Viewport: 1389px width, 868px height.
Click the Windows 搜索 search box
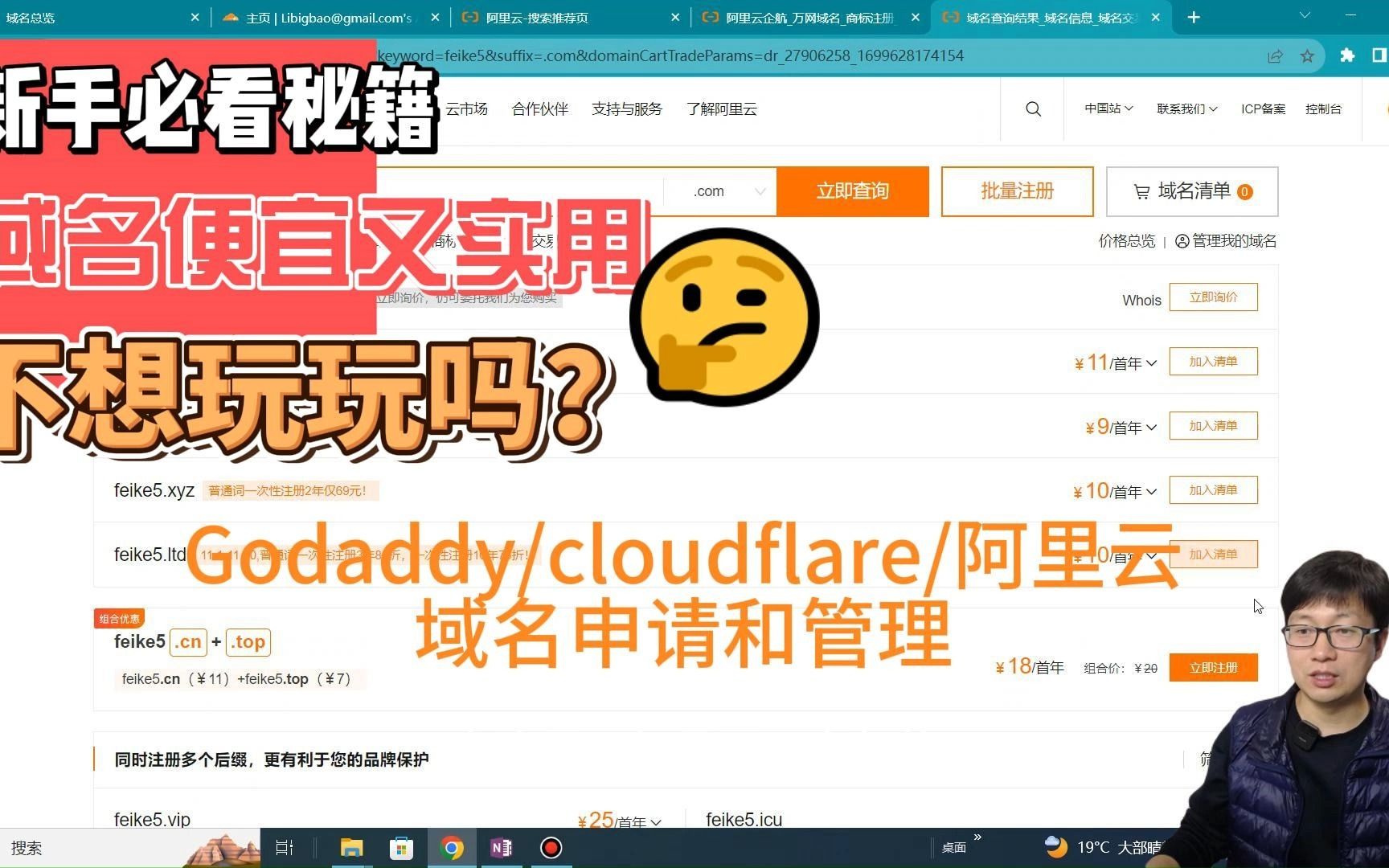pyautogui.click(x=80, y=848)
